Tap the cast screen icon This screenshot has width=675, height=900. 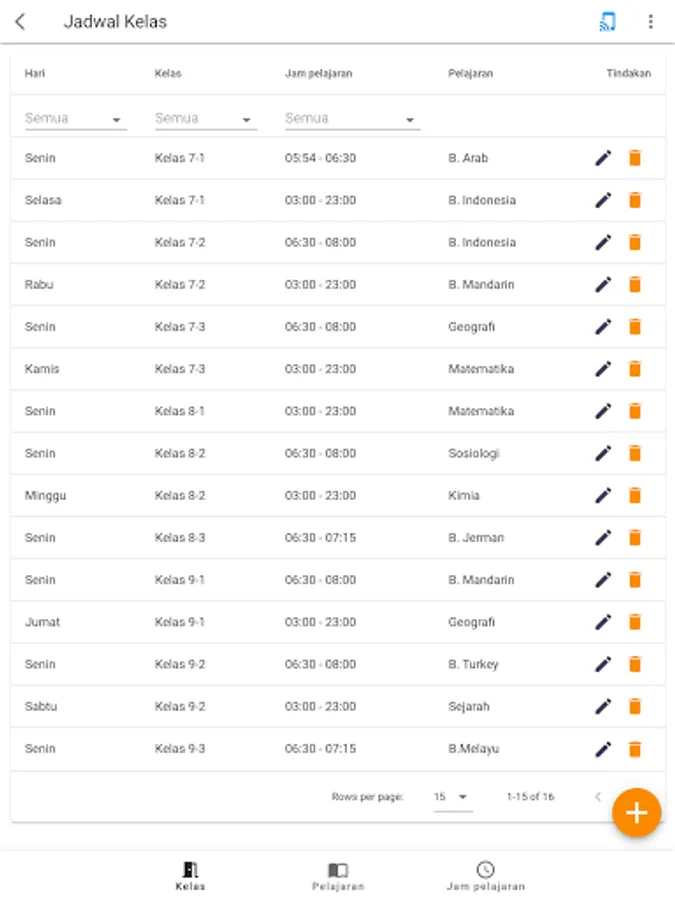point(607,22)
